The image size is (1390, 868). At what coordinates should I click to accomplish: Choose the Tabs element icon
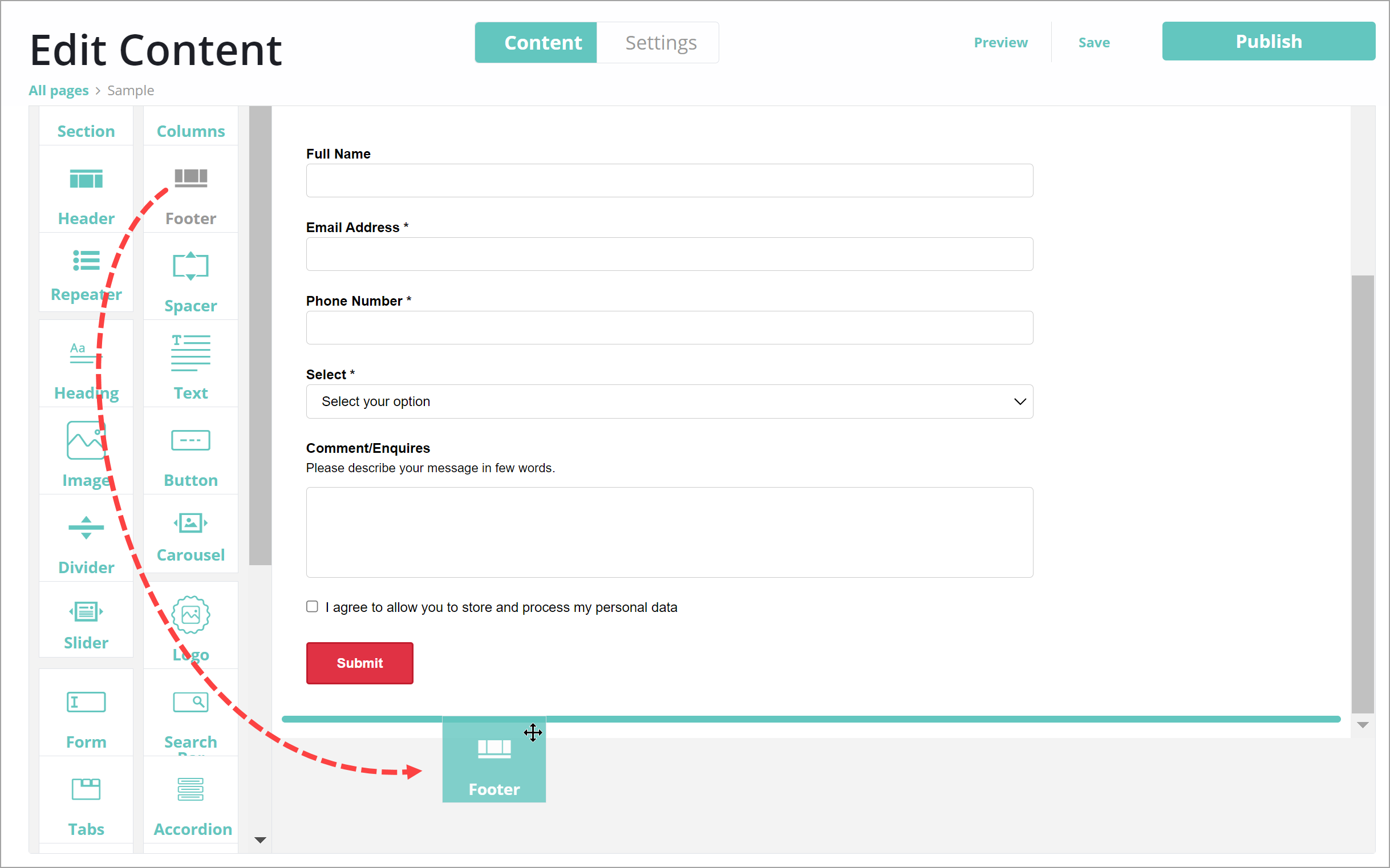(86, 789)
